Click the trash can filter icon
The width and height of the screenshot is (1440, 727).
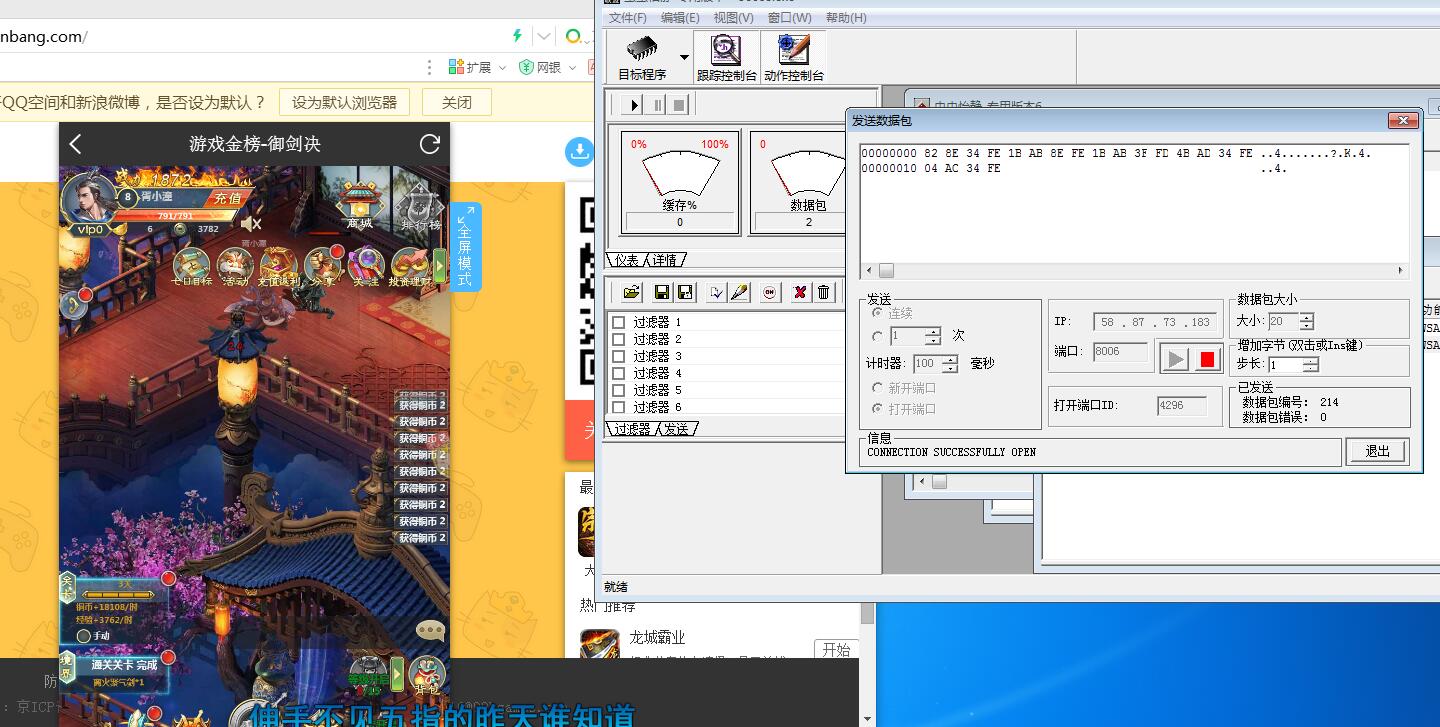(824, 292)
